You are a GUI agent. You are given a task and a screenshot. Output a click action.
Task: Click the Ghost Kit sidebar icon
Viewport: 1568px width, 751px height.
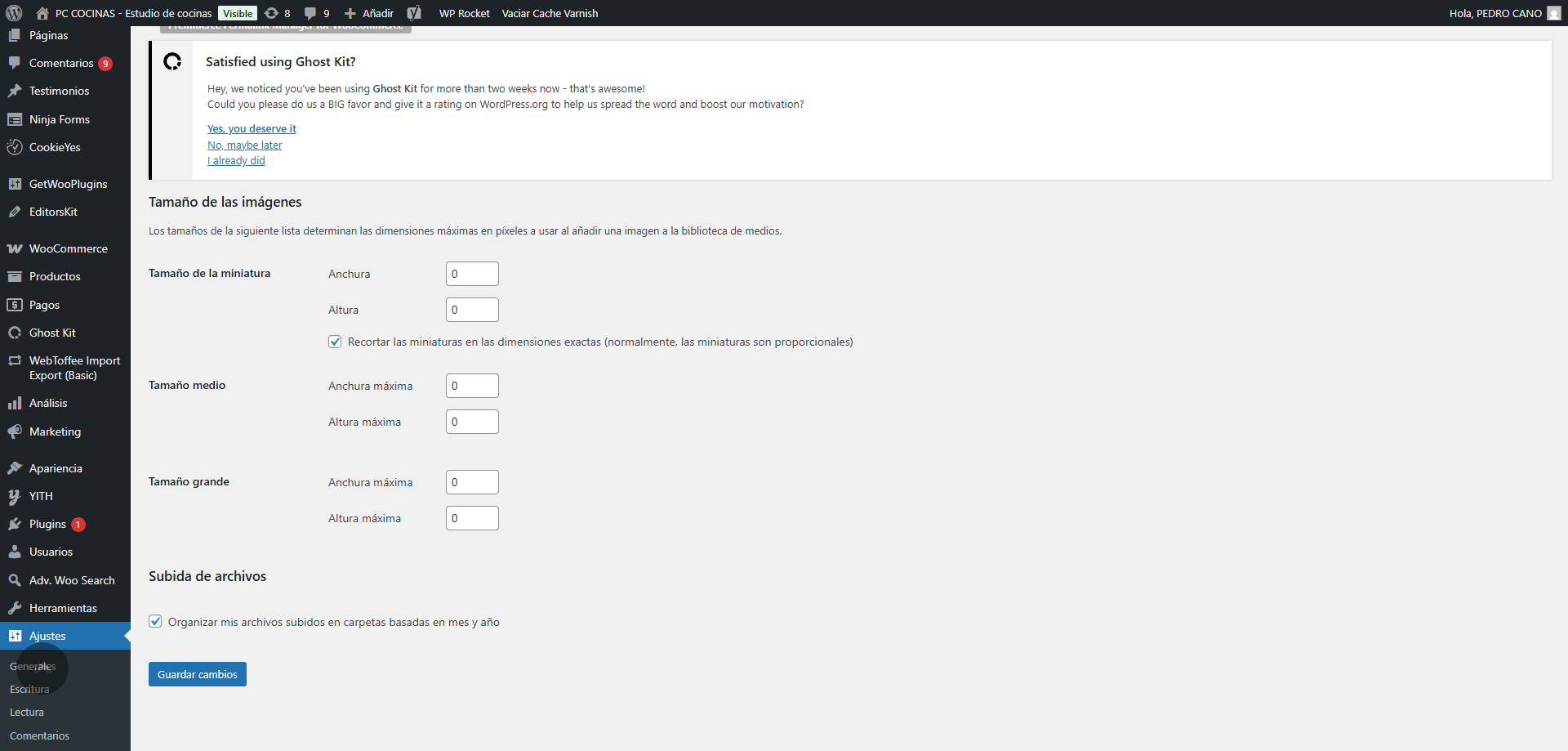point(15,333)
